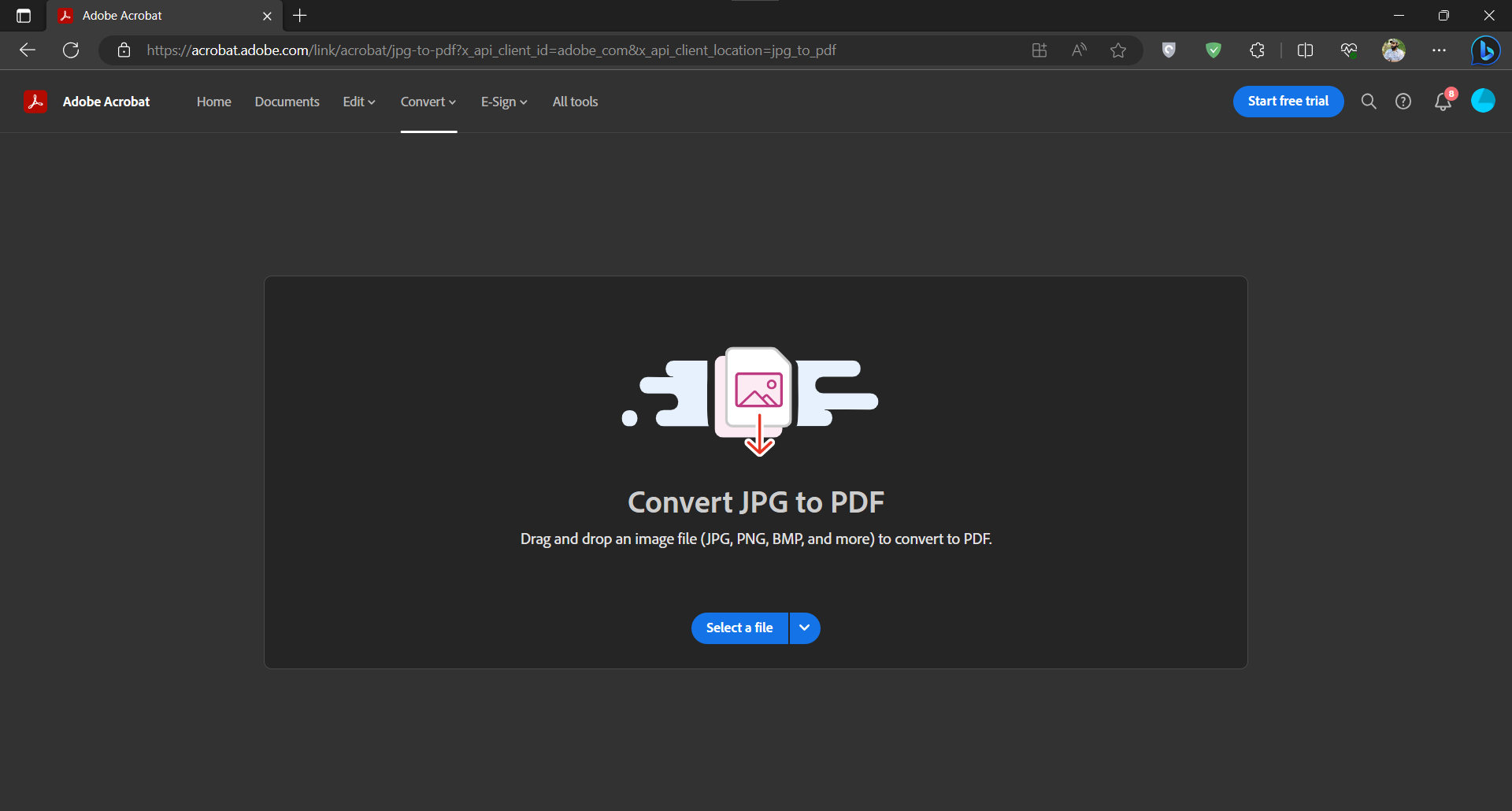Screen dimensions: 1512x811
Task: Click the browser health monitor icon
Action: tap(1349, 50)
